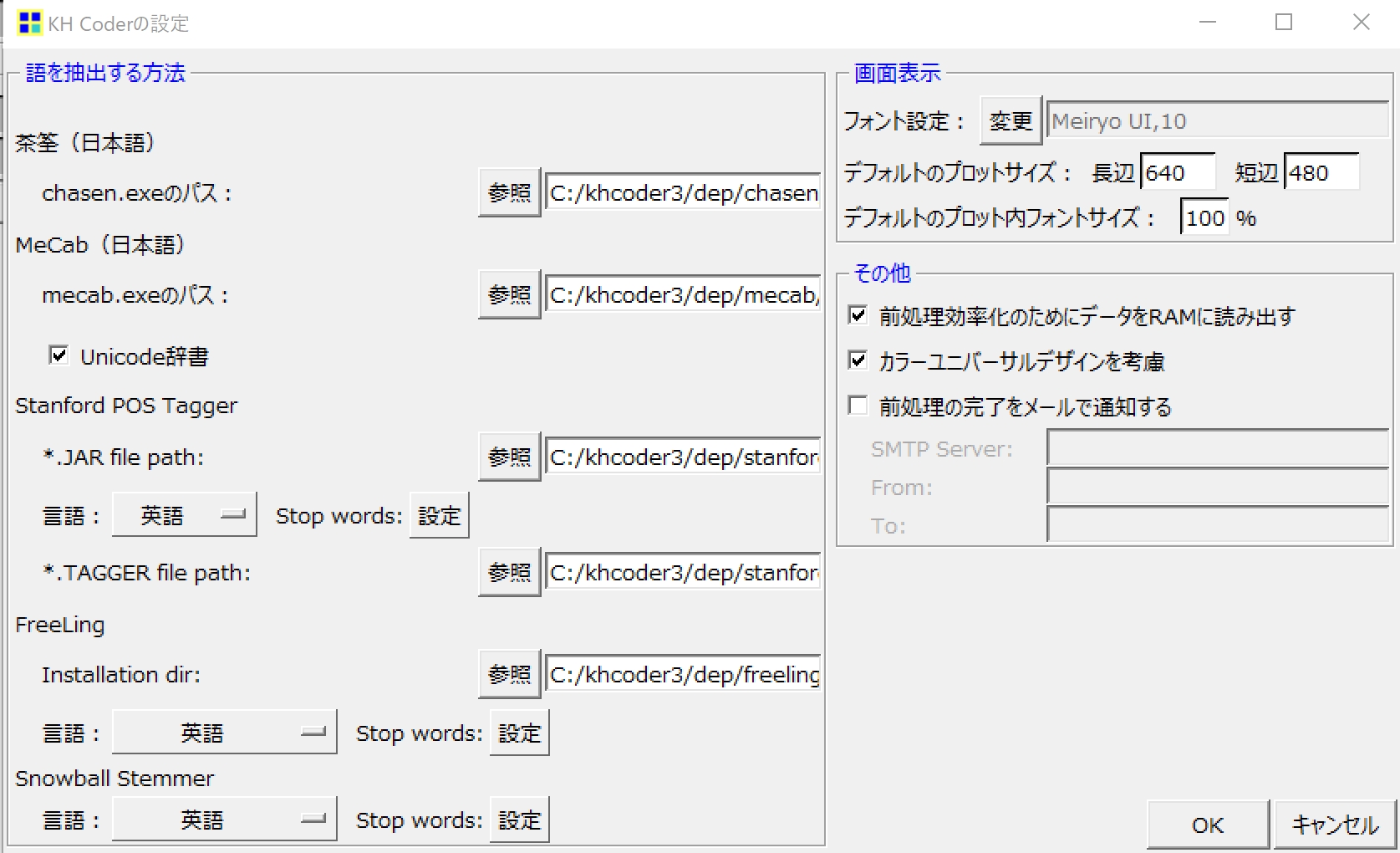This screenshot has width=1400, height=853.
Task: Open Stanford POS Tagger language dropdown
Action: (184, 515)
